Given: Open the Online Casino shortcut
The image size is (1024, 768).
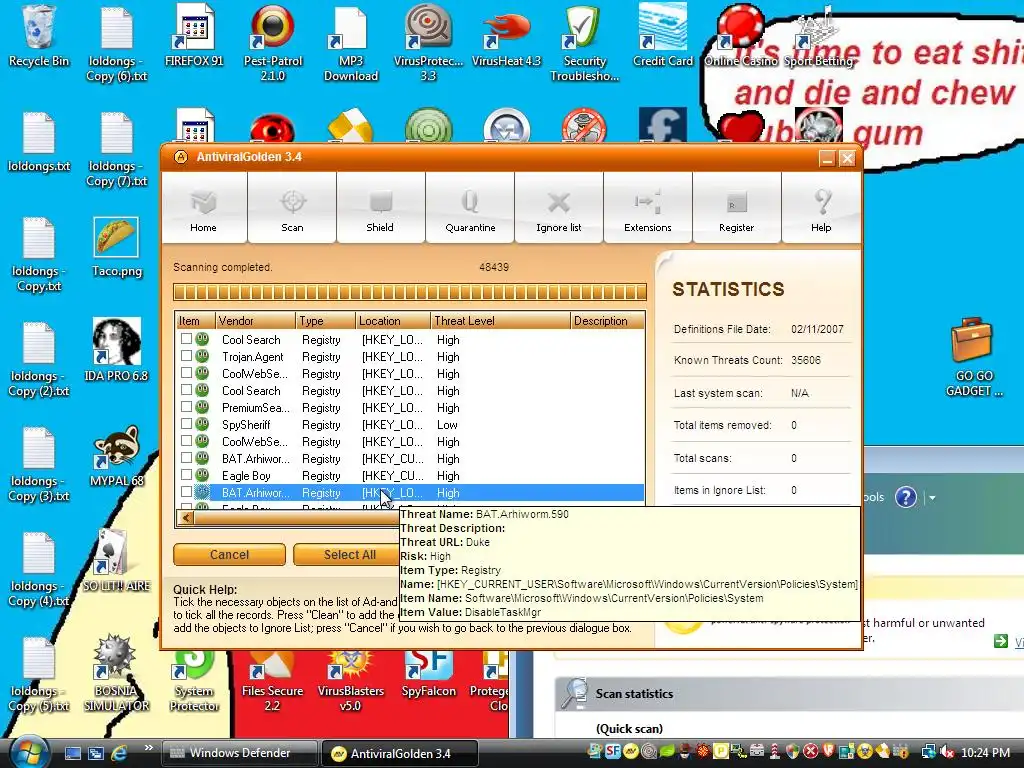Looking at the screenshot, I should point(741,36).
